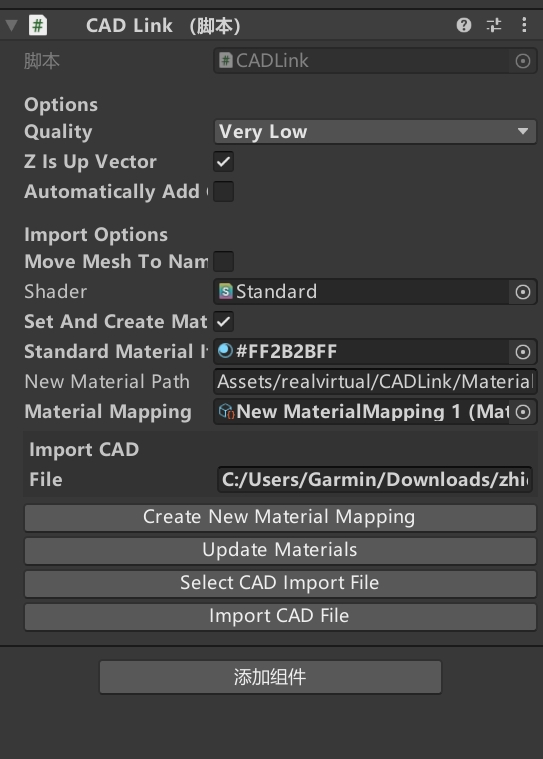This screenshot has height=759, width=543.
Task: Click the New Material Path text field
Action: coord(375,382)
